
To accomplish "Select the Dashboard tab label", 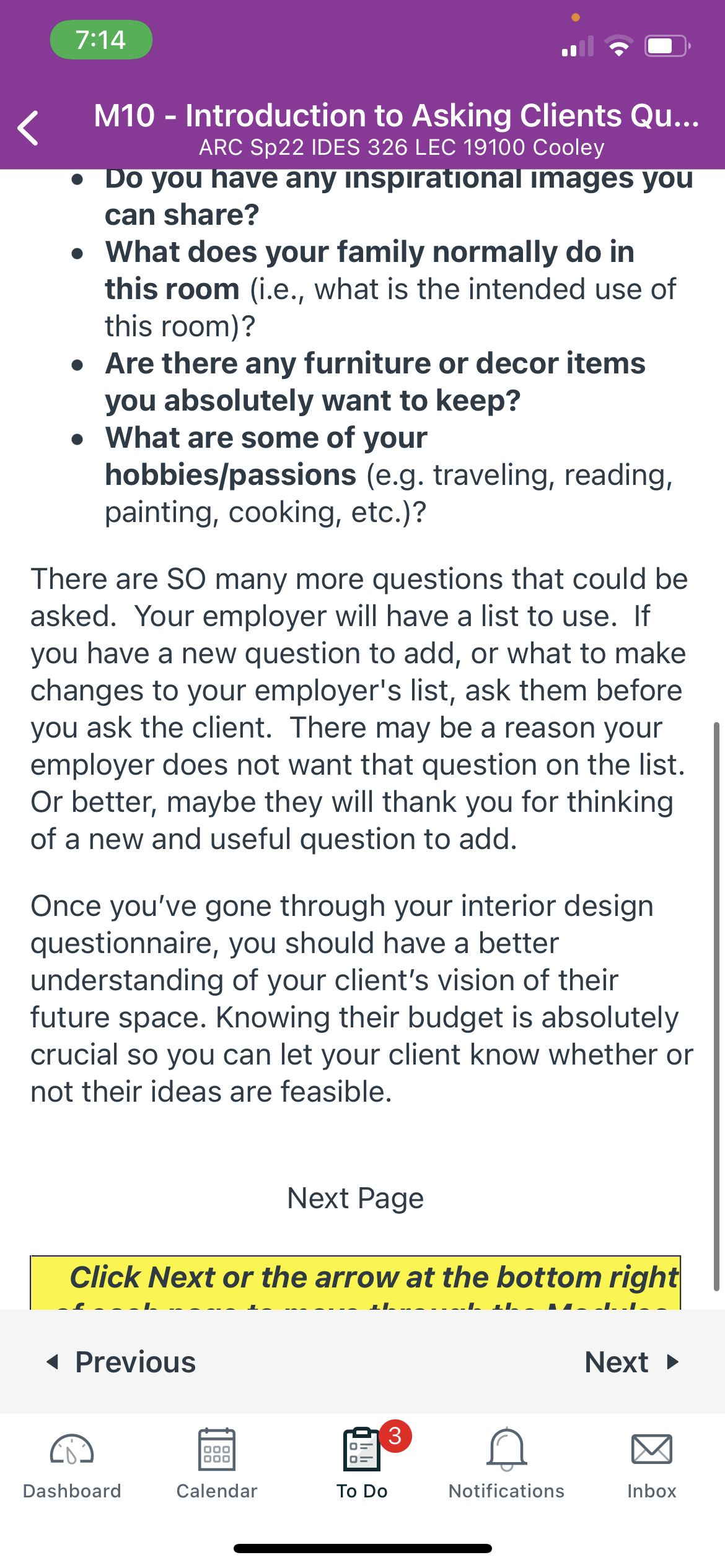I will coord(72,1491).
